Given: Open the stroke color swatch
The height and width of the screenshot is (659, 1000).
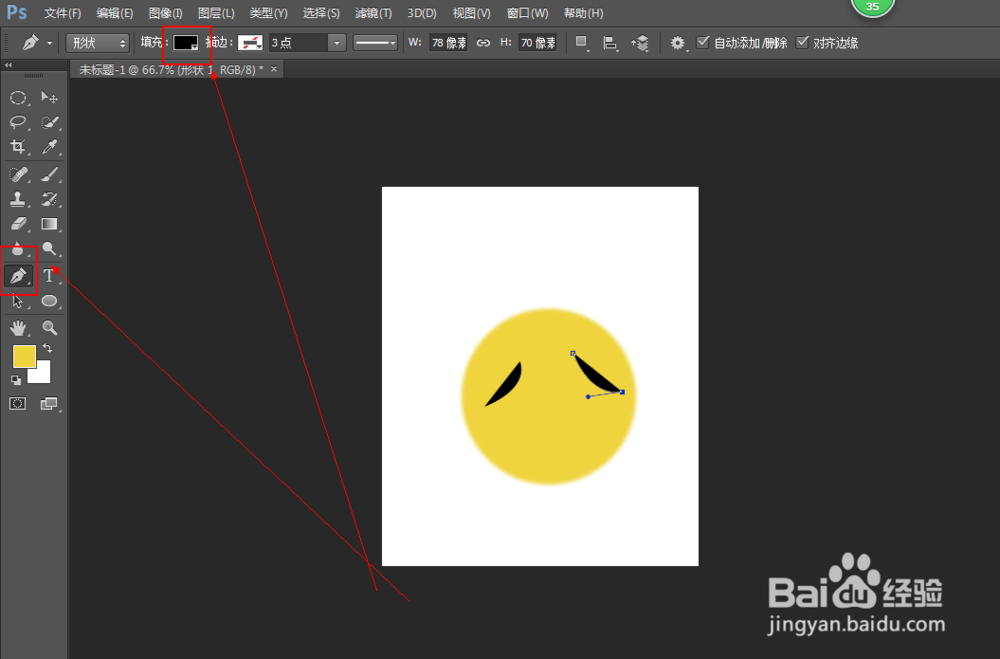Looking at the screenshot, I should tap(250, 43).
